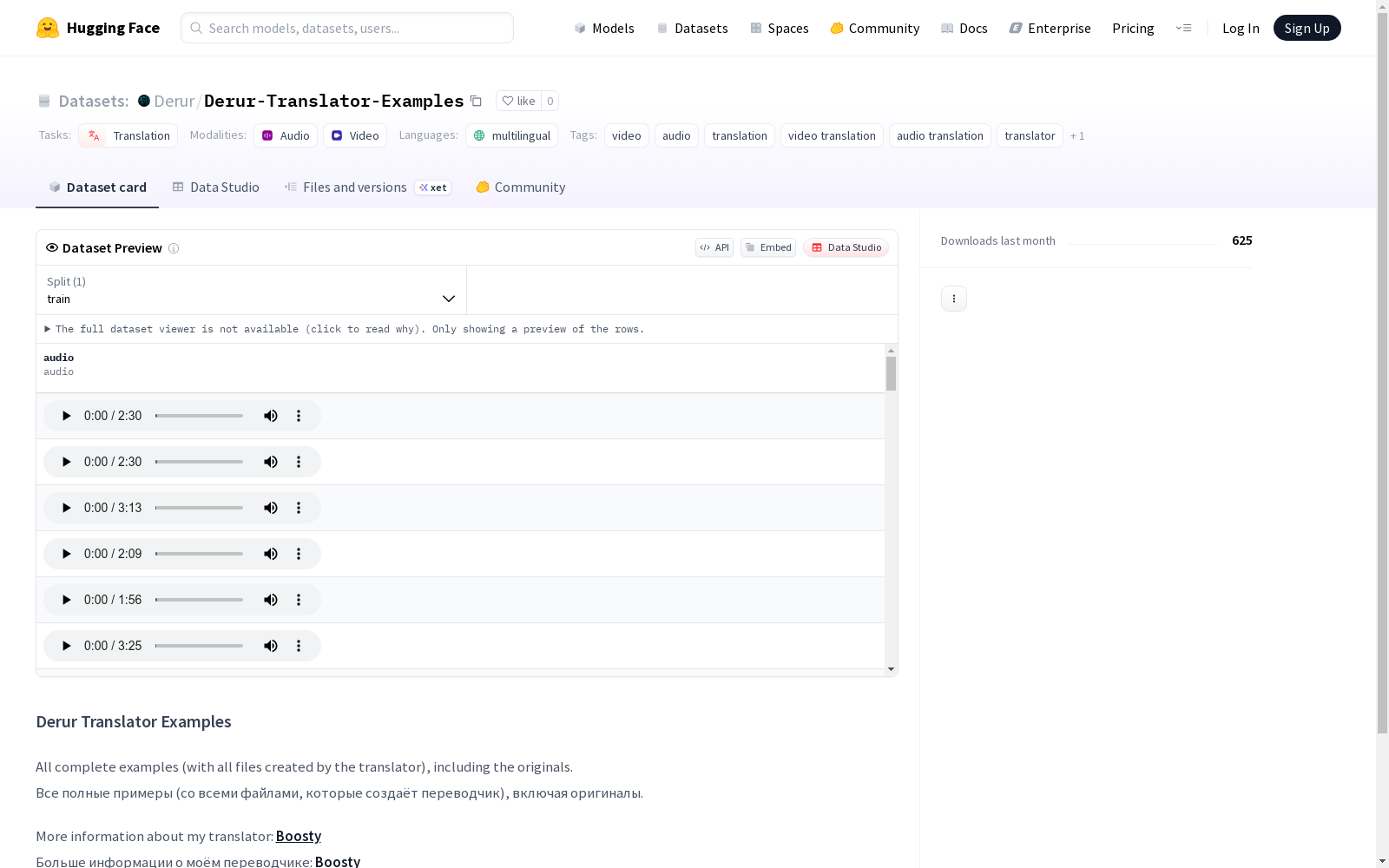Mute the second 2:30 audio row
This screenshot has height=868, width=1389.
(271, 462)
